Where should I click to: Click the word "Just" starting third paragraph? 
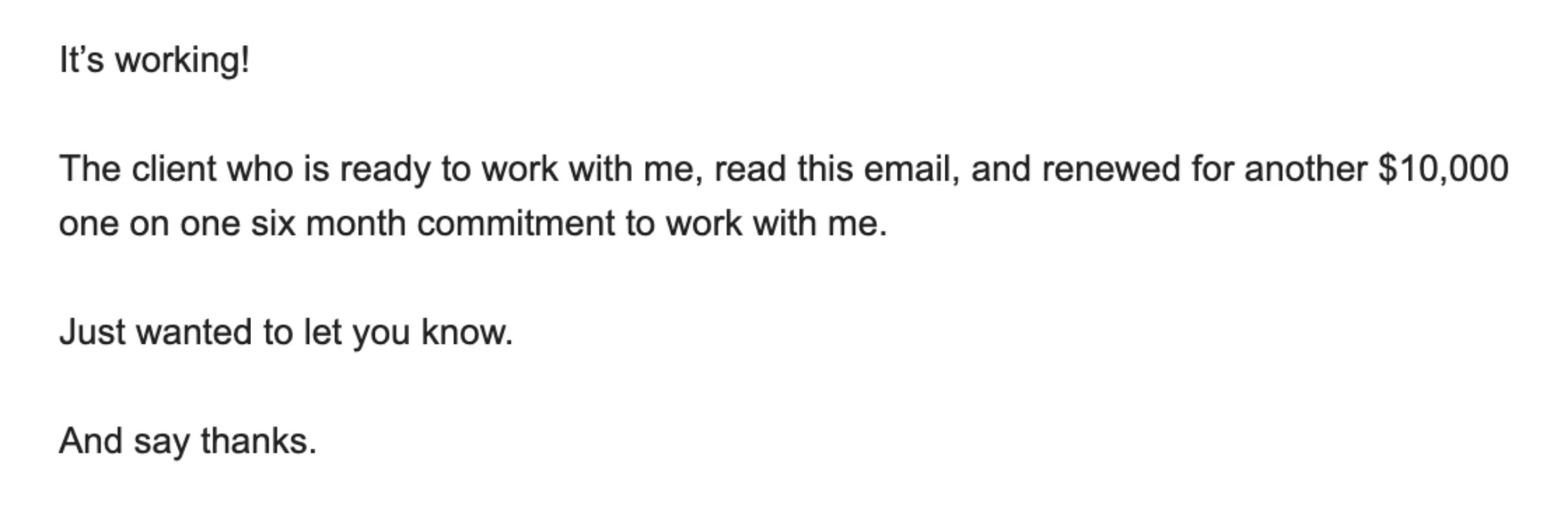coord(92,333)
